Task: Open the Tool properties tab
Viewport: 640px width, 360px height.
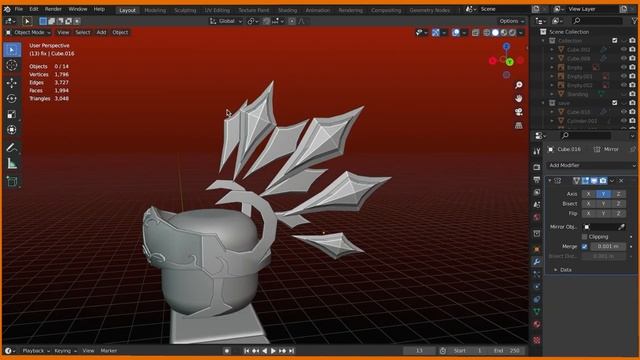Action: (537, 151)
